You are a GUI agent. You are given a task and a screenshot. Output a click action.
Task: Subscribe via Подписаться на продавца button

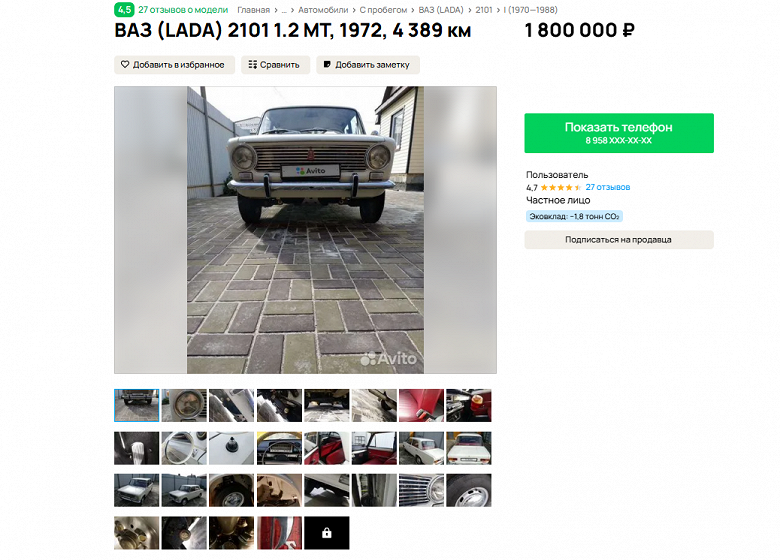click(x=619, y=240)
